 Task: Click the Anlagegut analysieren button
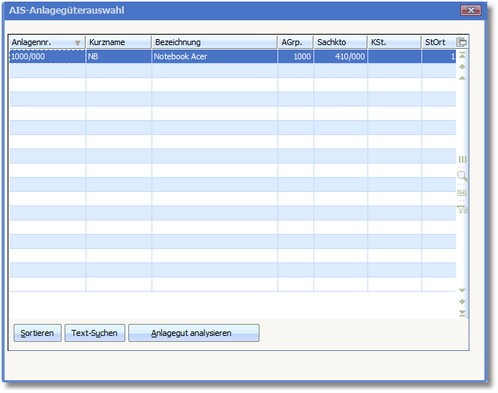[194, 333]
